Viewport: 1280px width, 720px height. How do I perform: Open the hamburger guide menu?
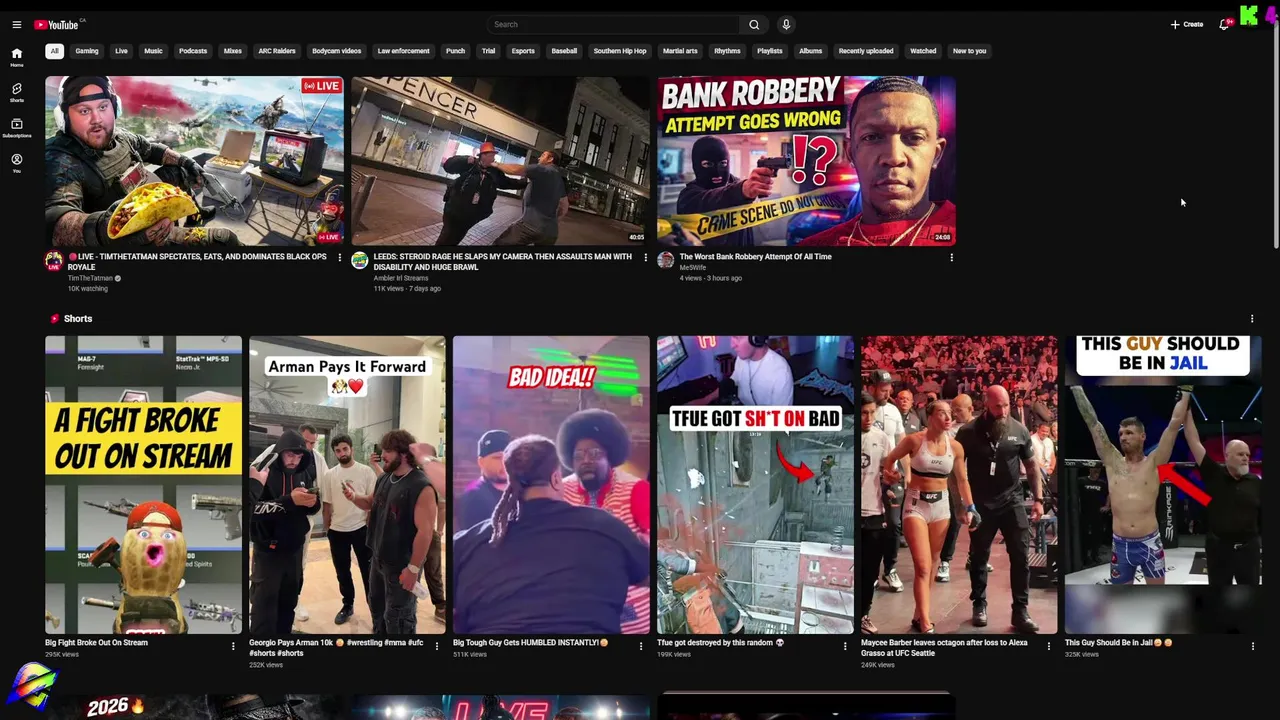pyautogui.click(x=16, y=25)
